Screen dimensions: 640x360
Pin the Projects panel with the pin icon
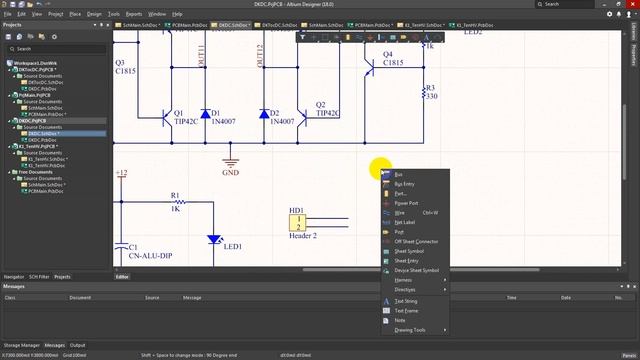coord(101,25)
